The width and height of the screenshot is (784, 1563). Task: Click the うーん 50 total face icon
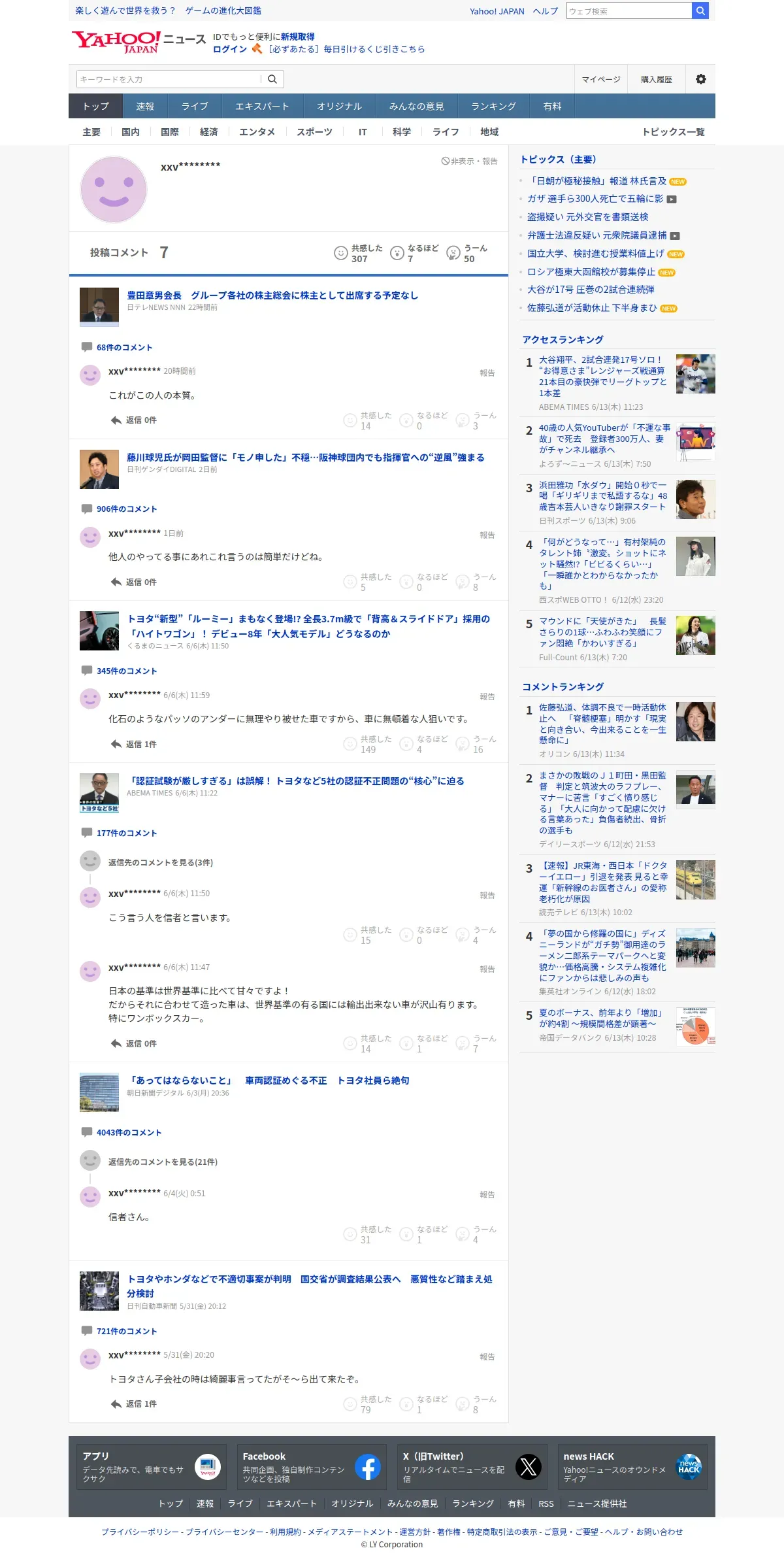click(453, 253)
